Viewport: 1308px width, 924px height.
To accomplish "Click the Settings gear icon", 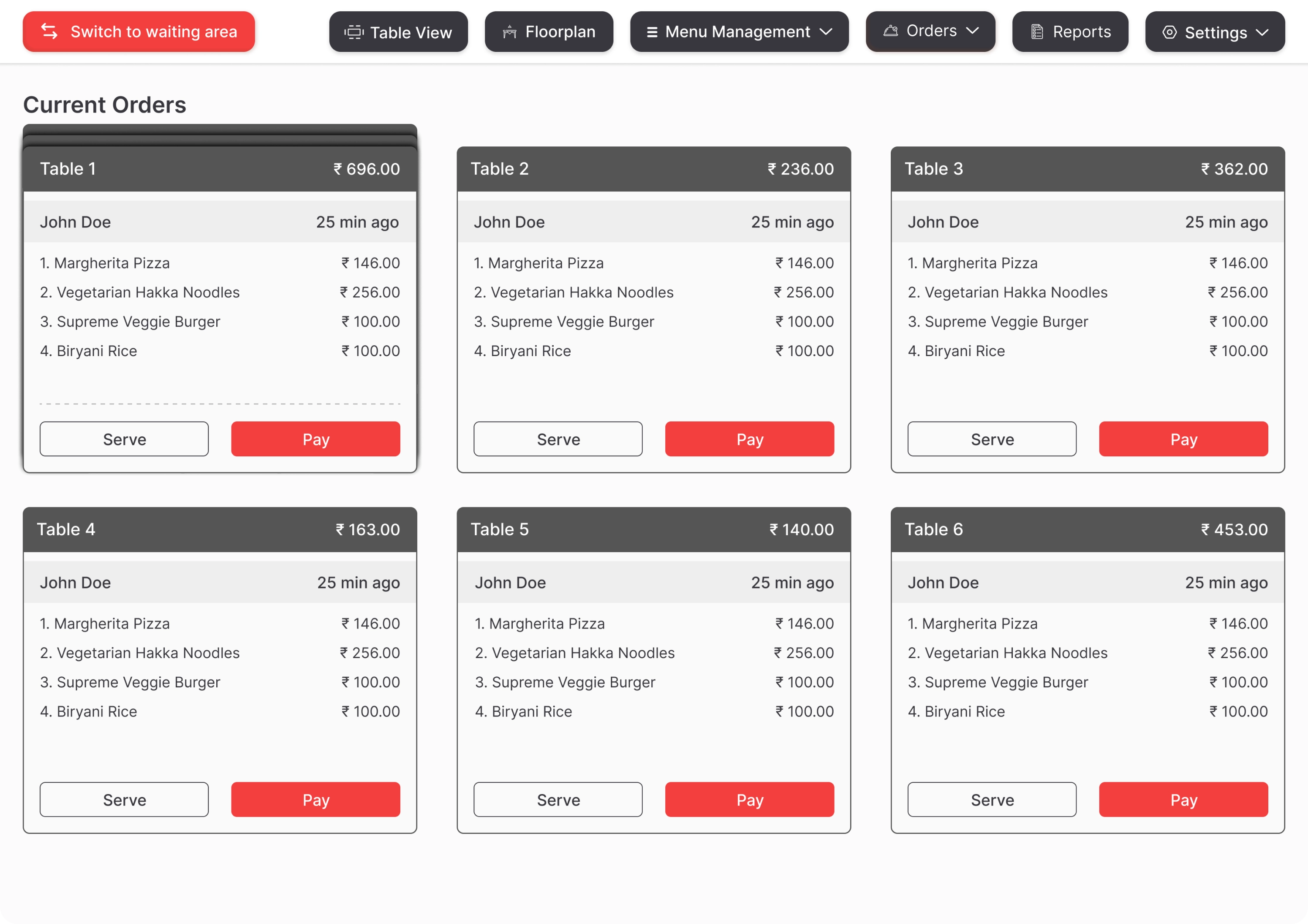I will pos(1169,32).
